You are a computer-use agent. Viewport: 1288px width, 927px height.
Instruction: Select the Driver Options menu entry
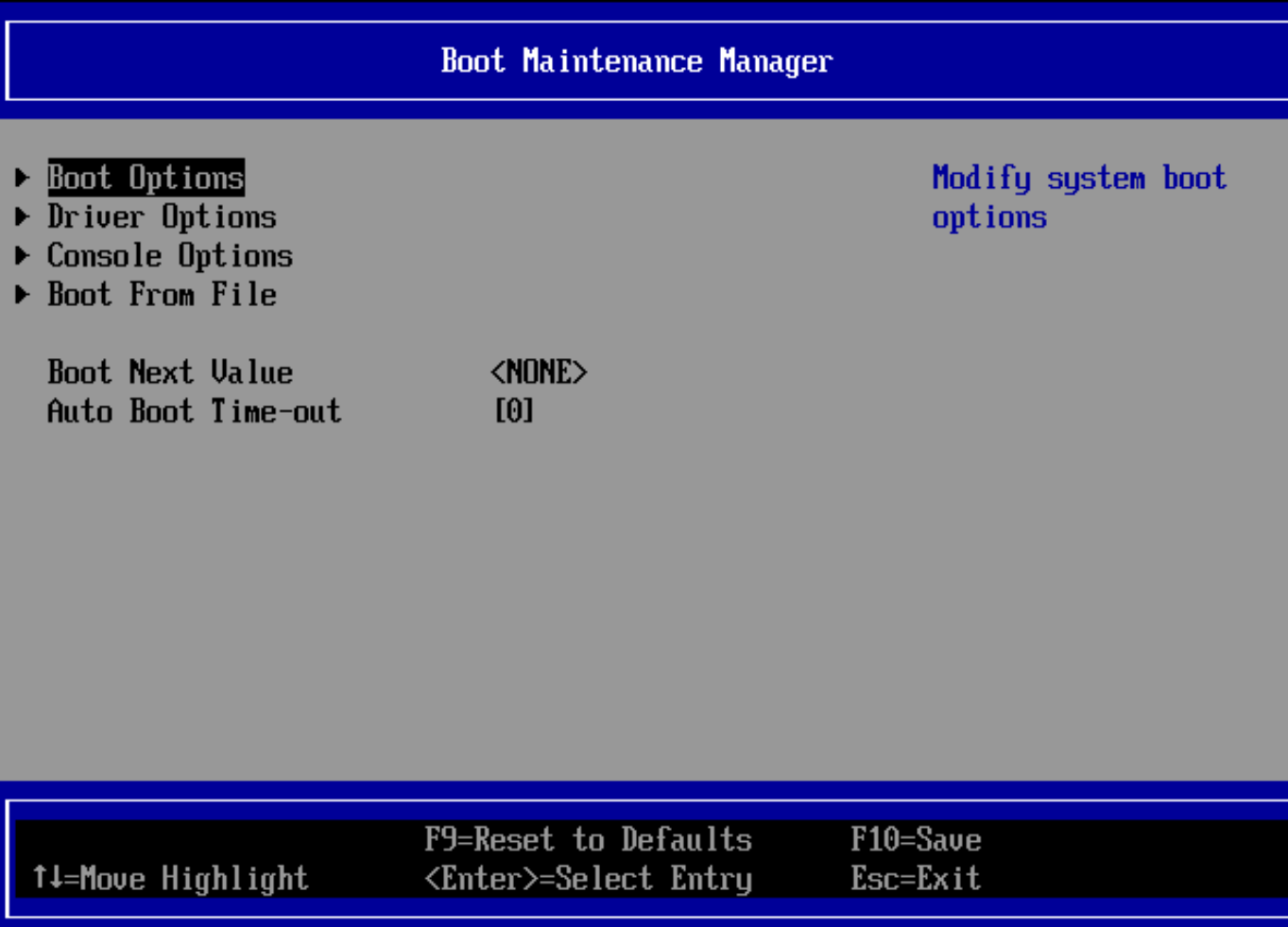point(162,217)
